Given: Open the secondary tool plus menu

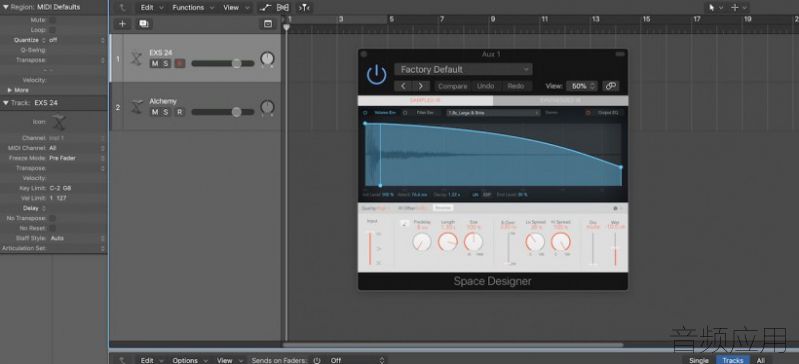Looking at the screenshot, I should pos(739,8).
